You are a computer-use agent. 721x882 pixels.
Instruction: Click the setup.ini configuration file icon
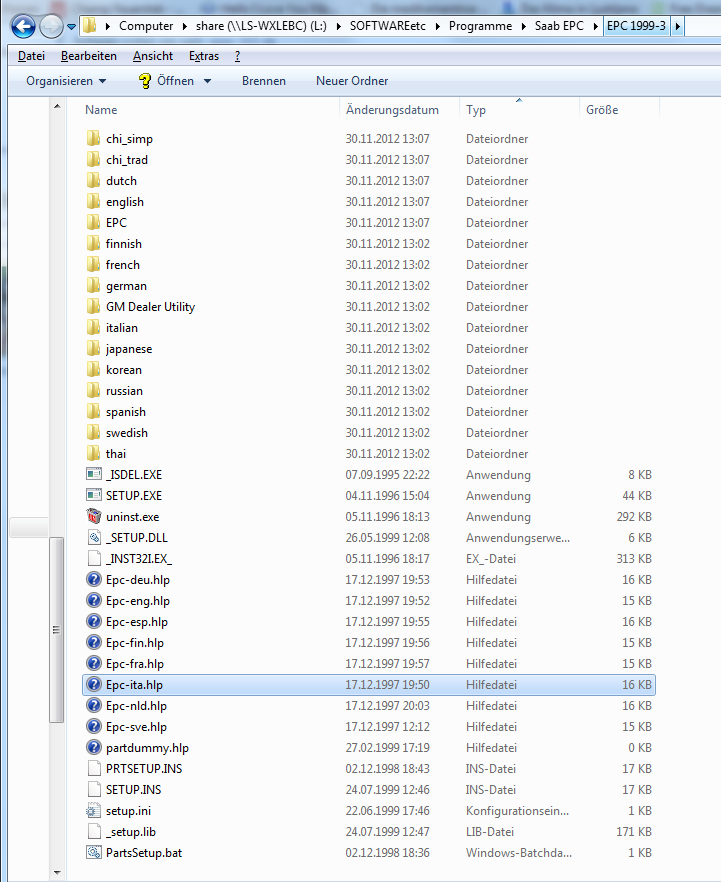point(93,811)
